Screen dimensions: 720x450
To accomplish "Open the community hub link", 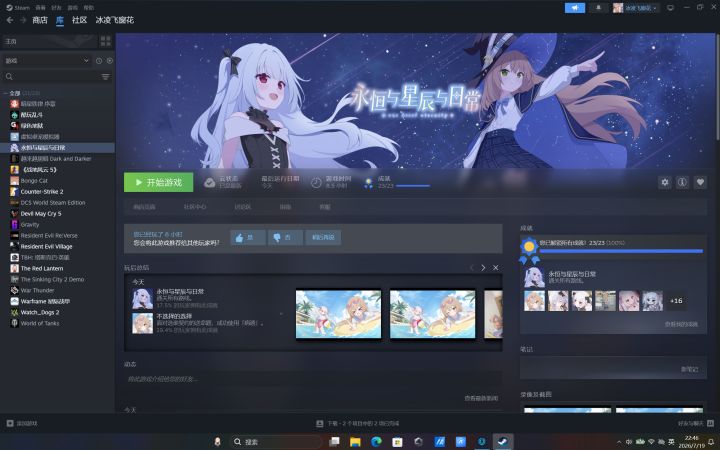I will click(x=195, y=207).
